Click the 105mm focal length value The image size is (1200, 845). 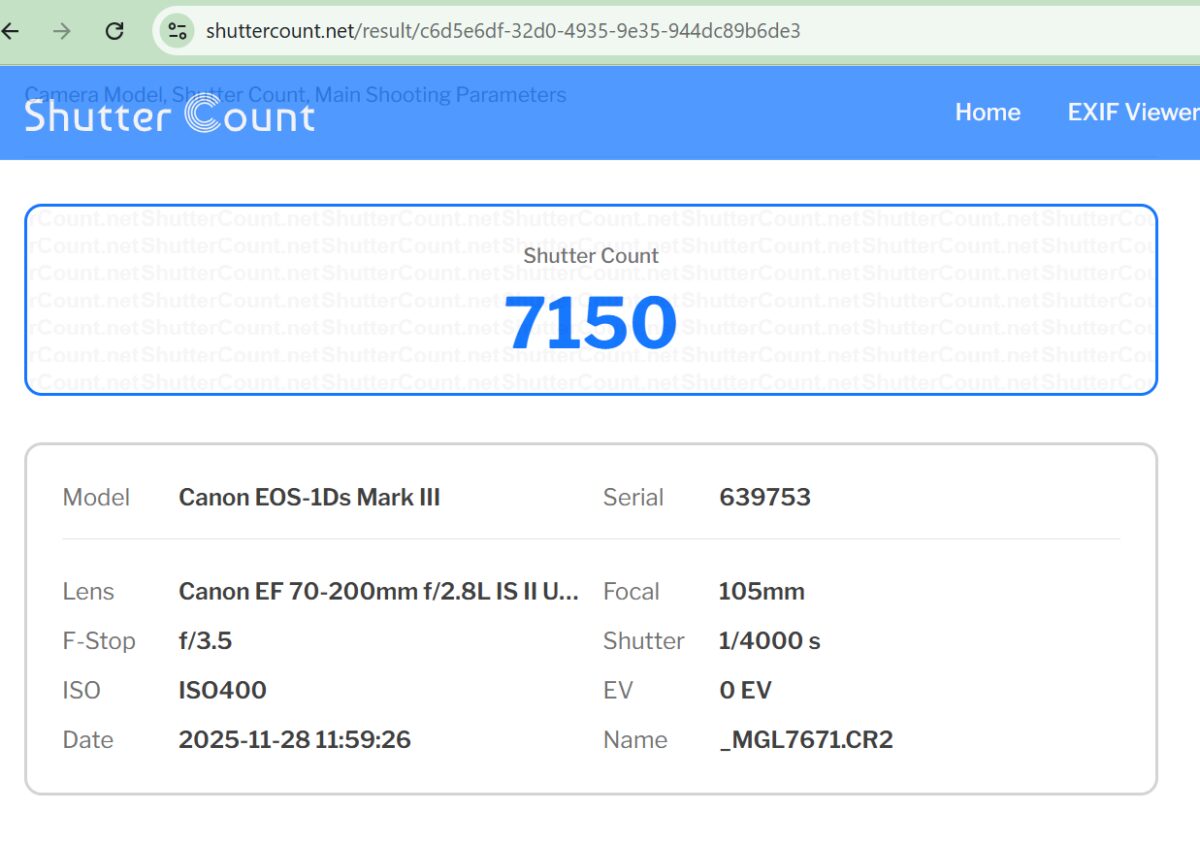[x=761, y=591]
